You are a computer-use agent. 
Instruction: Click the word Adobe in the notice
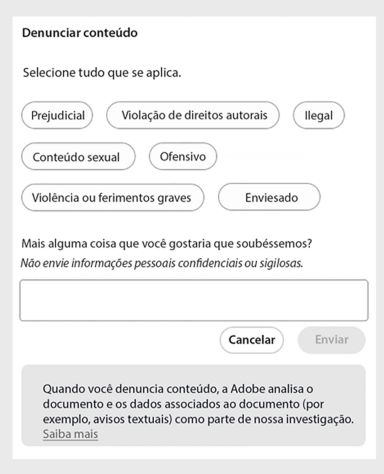[x=248, y=389]
